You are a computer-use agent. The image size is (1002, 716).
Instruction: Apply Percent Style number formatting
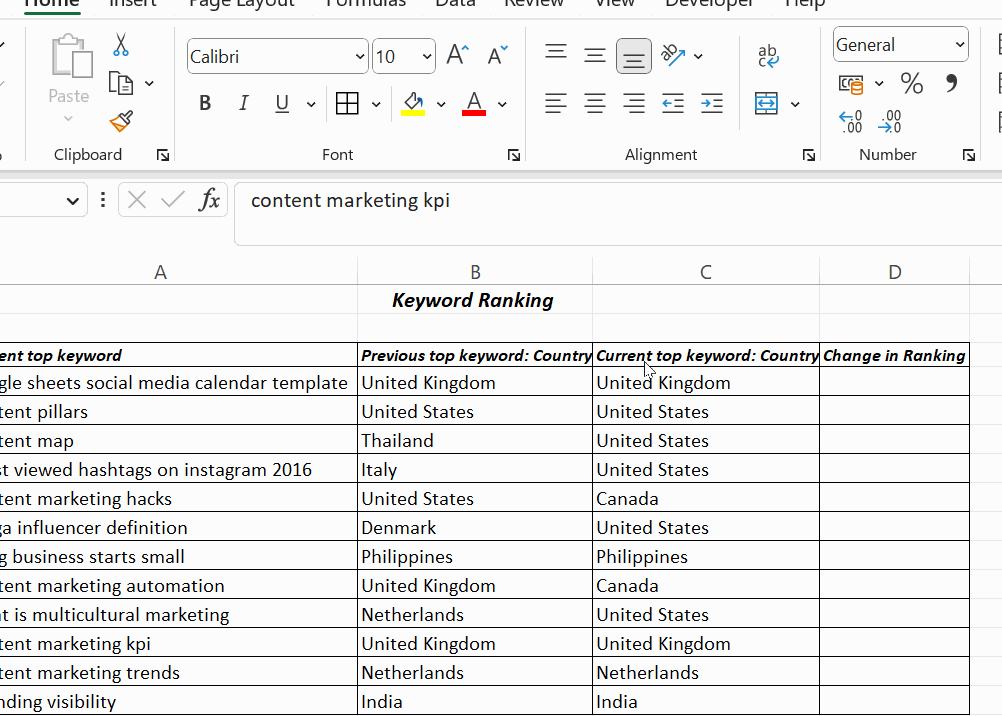click(x=911, y=84)
